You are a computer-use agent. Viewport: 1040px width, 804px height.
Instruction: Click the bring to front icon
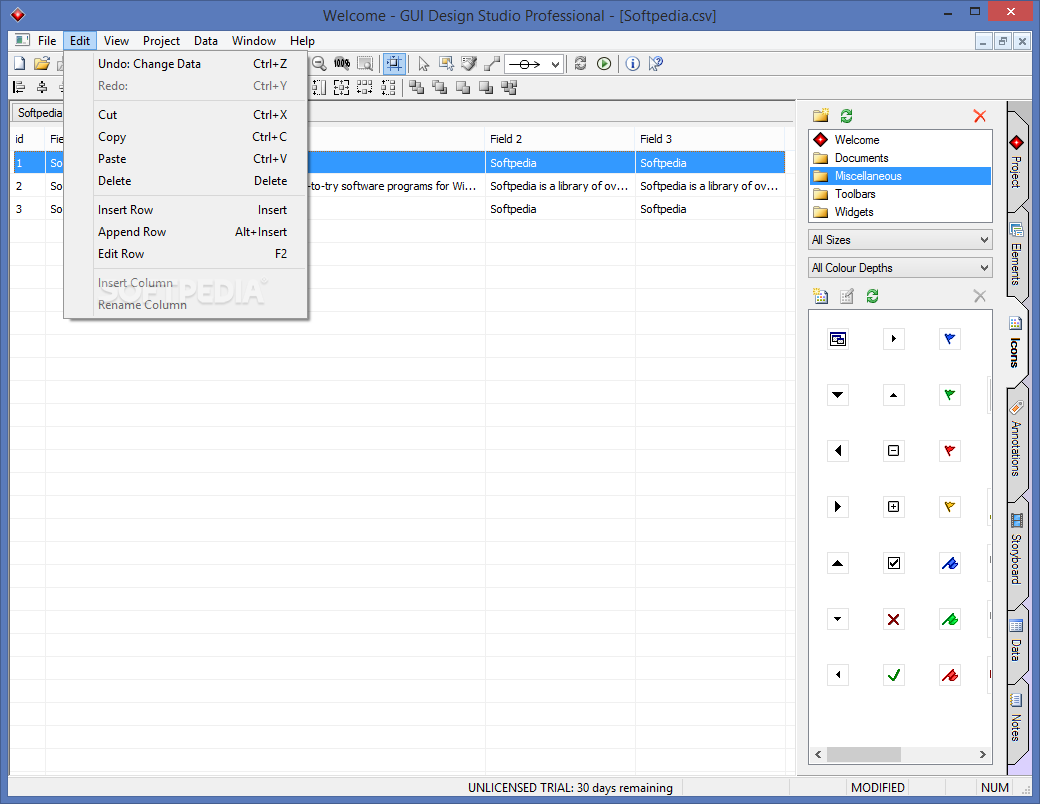[417, 87]
